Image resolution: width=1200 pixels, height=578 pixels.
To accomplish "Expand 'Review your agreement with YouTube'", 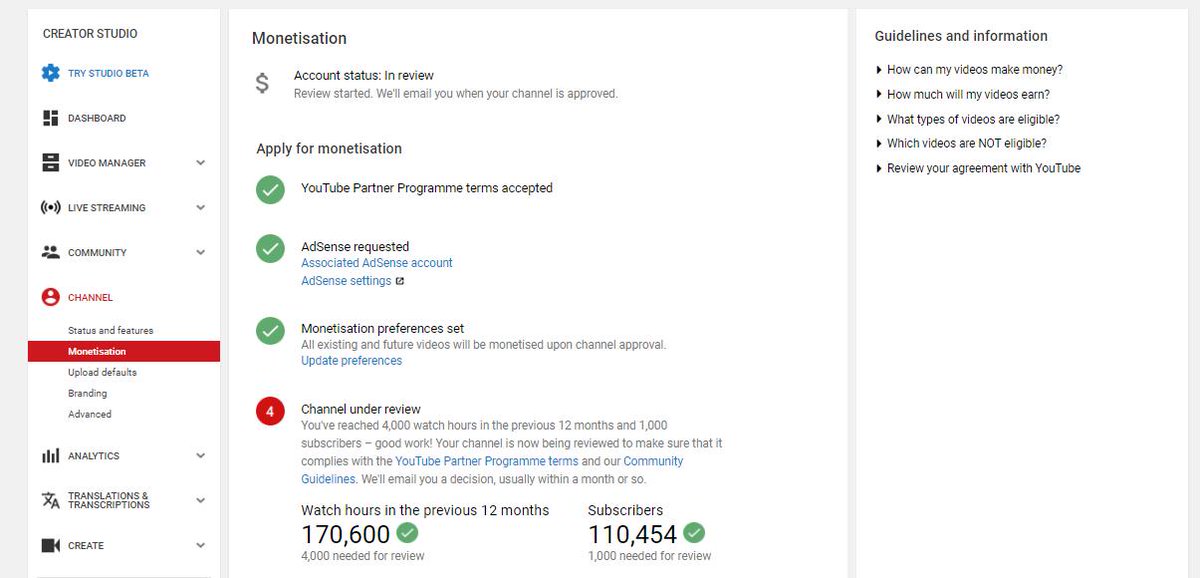I will tap(977, 168).
